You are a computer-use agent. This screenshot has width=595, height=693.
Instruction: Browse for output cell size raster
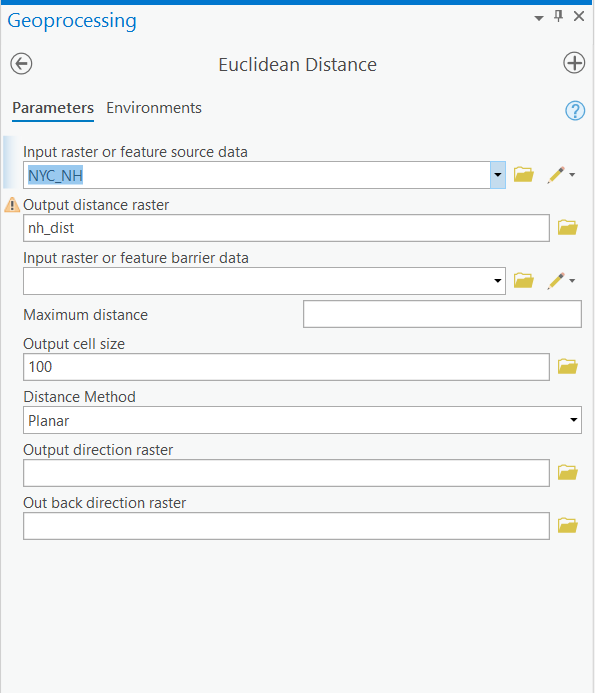coord(568,366)
